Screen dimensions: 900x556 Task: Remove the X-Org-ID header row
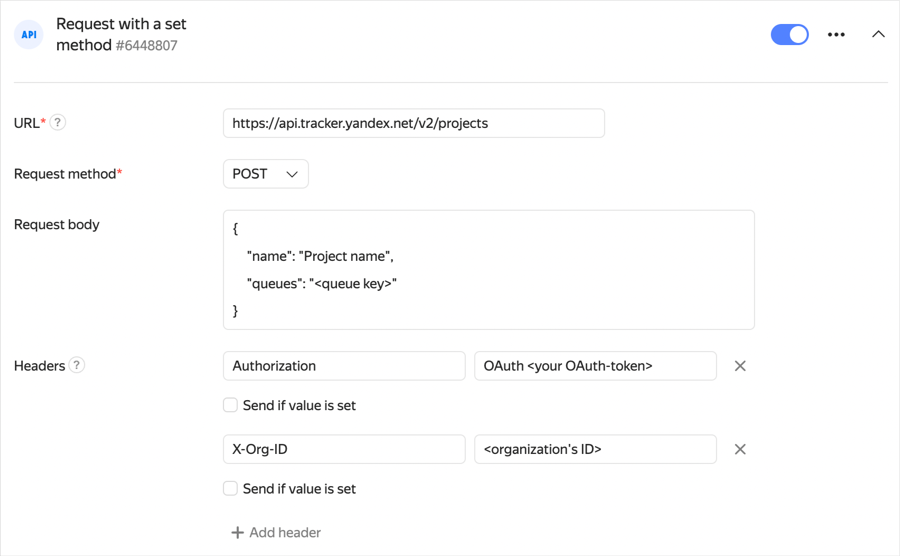(740, 449)
